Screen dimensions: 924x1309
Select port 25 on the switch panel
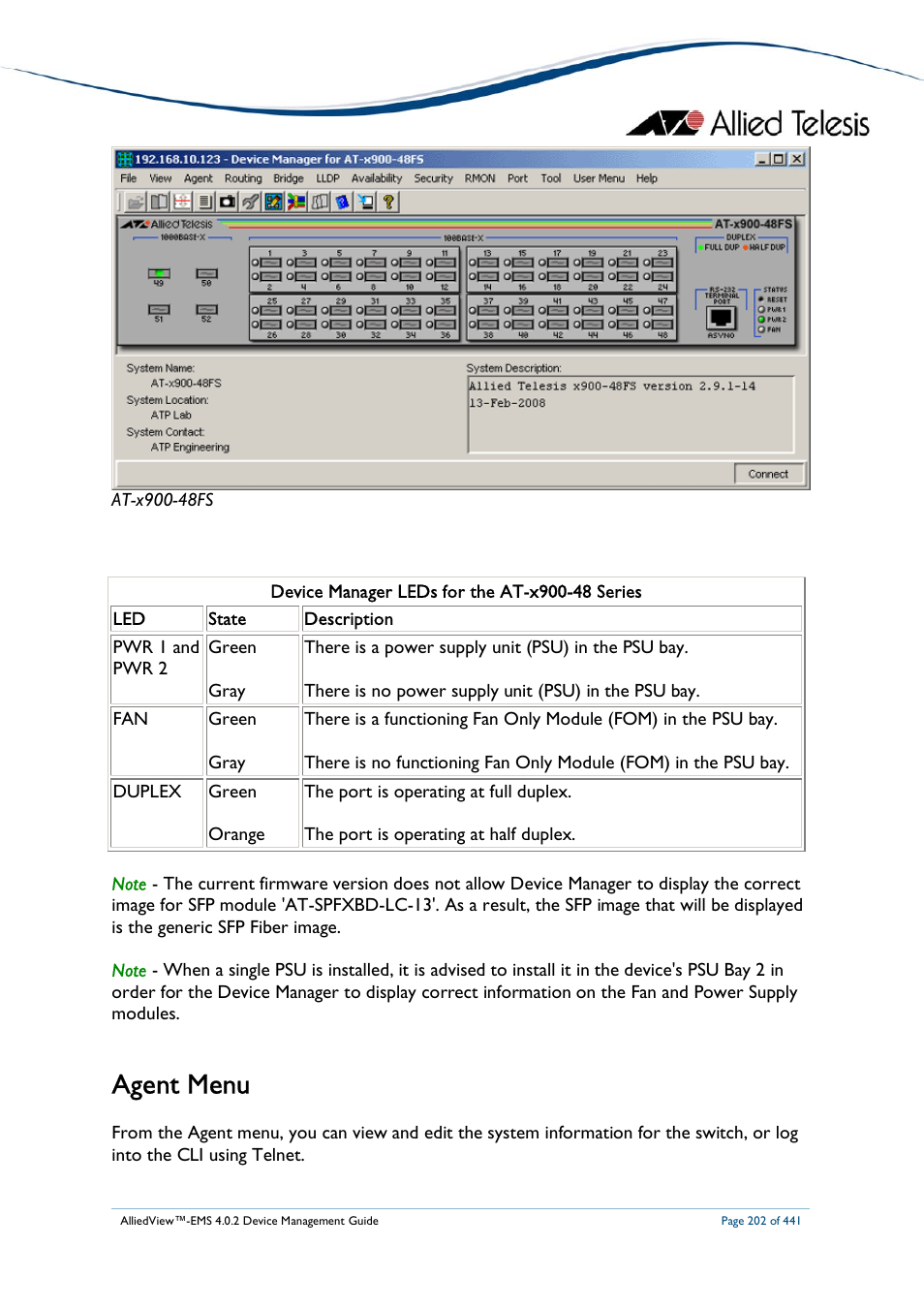tap(269, 310)
